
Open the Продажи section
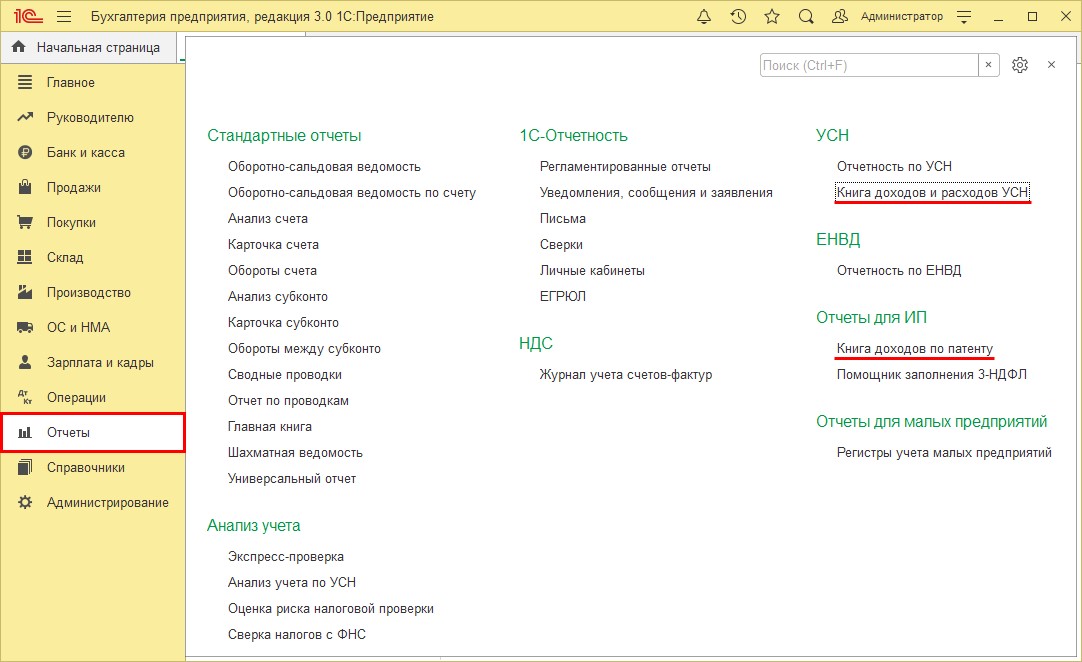click(x=92, y=187)
